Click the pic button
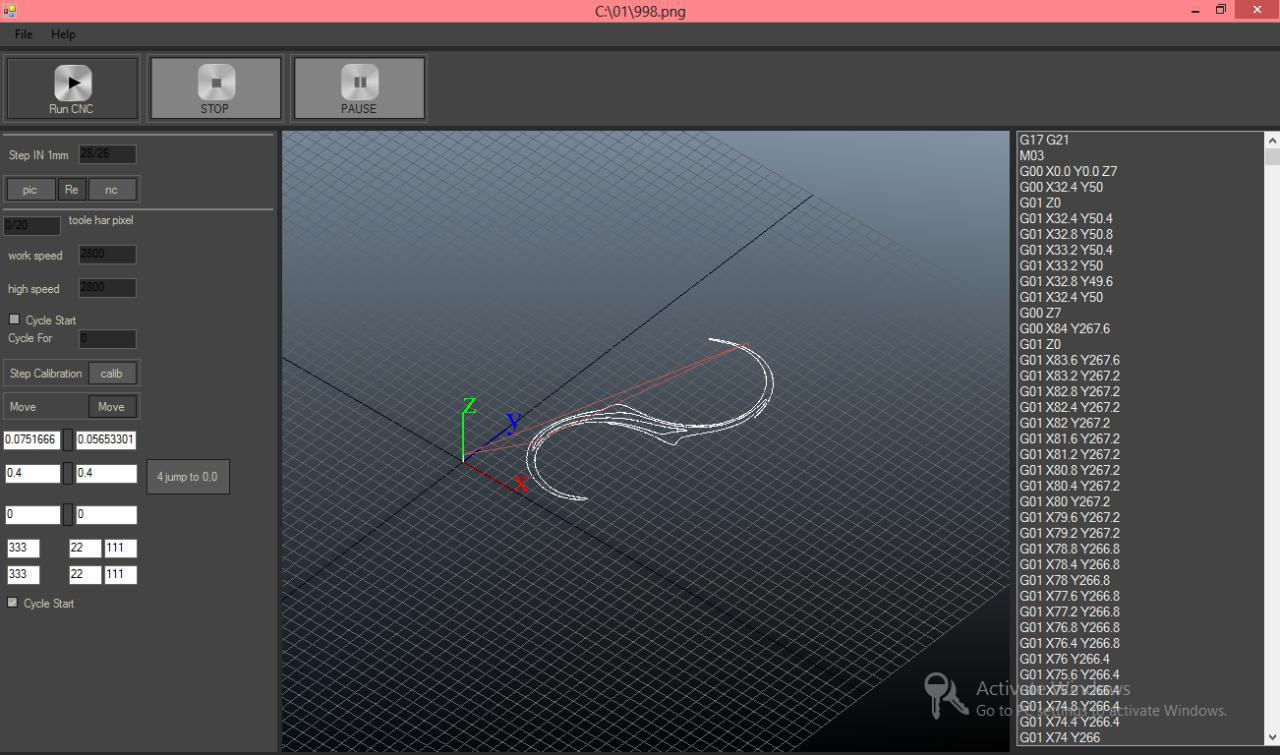Screen dimensions: 1280x755 pos(30,190)
